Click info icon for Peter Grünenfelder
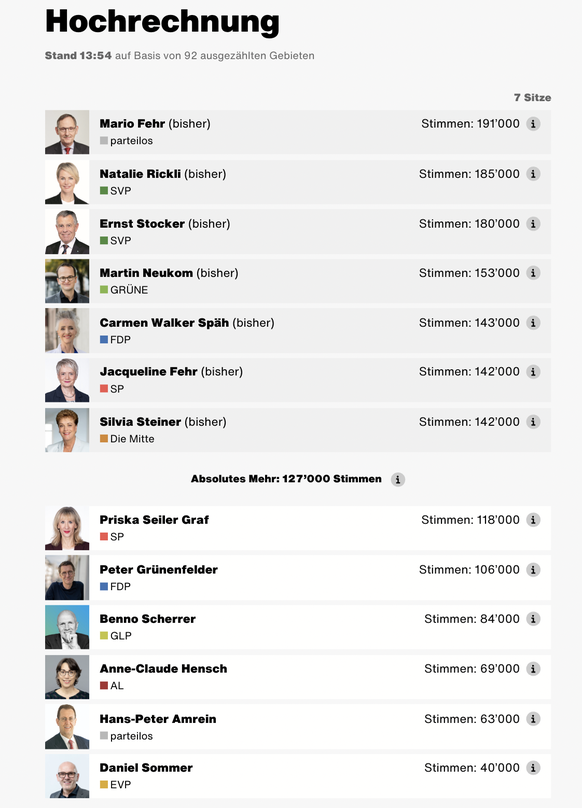The image size is (582, 808). coord(533,570)
